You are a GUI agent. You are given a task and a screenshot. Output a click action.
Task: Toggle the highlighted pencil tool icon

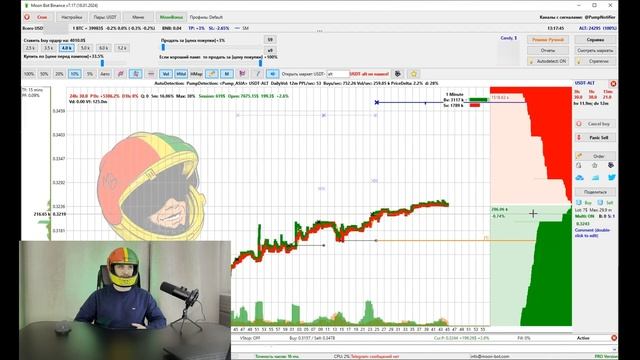click(211, 74)
